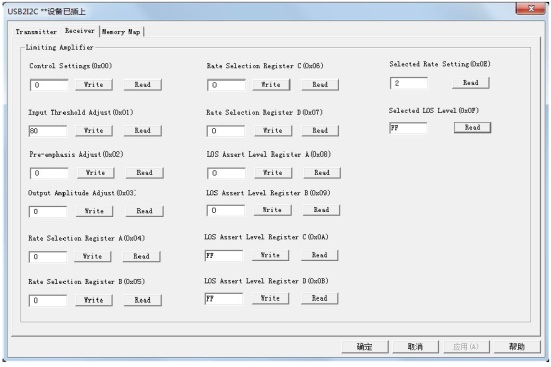Select the Receiver tab
Screen dimensions: 551x367
[80, 31]
